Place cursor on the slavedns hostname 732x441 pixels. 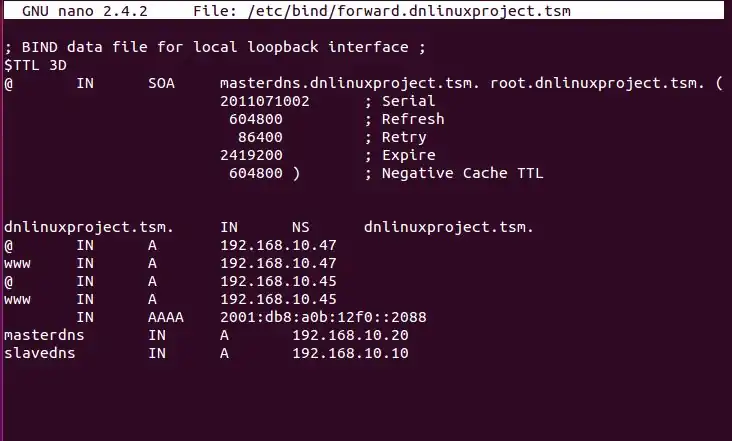[39, 353]
